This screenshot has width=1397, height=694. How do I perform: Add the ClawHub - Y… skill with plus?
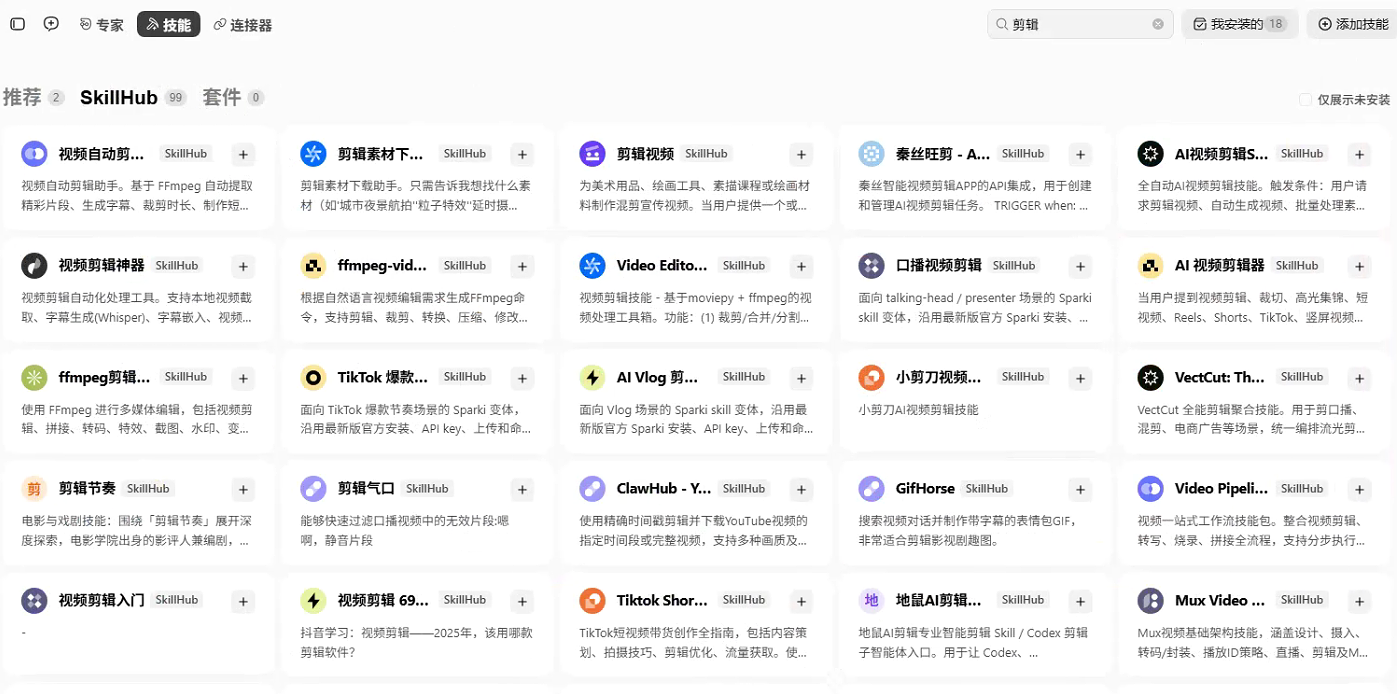point(801,489)
